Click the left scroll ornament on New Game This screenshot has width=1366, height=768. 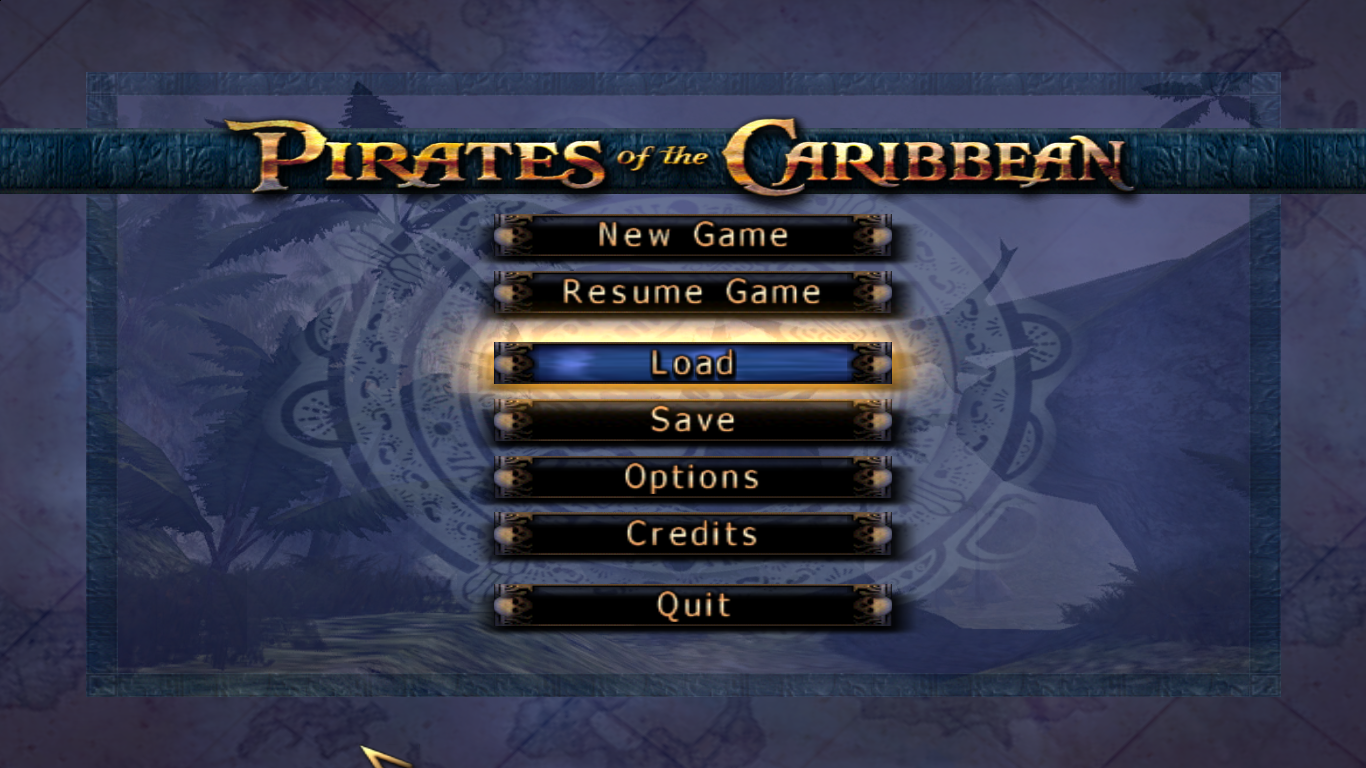(x=513, y=235)
